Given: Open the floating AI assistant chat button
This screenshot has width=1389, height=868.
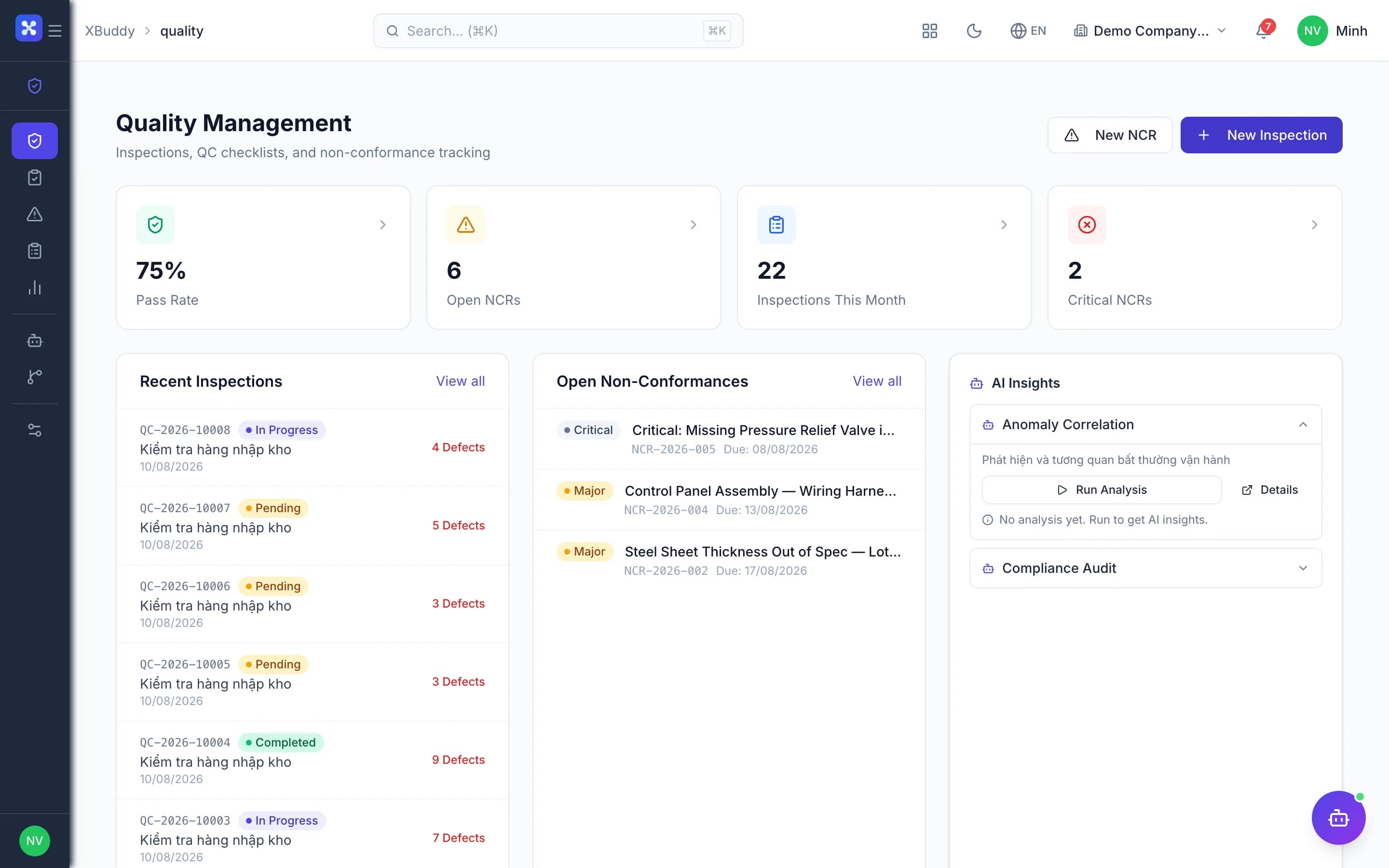Looking at the screenshot, I should 1338,817.
